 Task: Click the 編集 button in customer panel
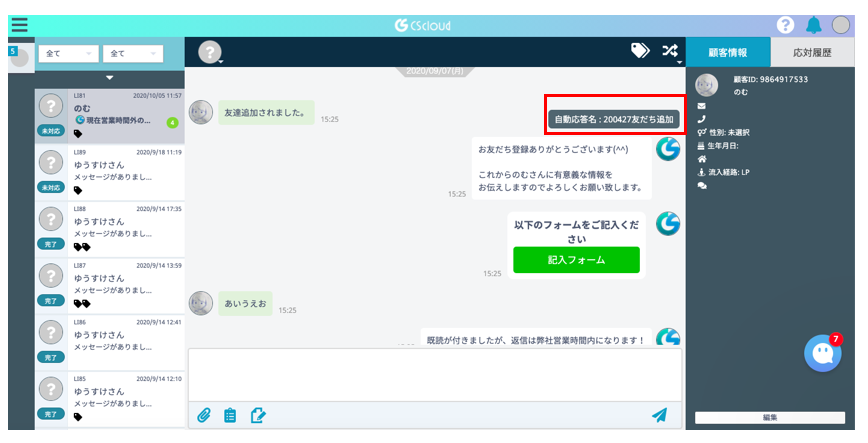click(x=769, y=417)
